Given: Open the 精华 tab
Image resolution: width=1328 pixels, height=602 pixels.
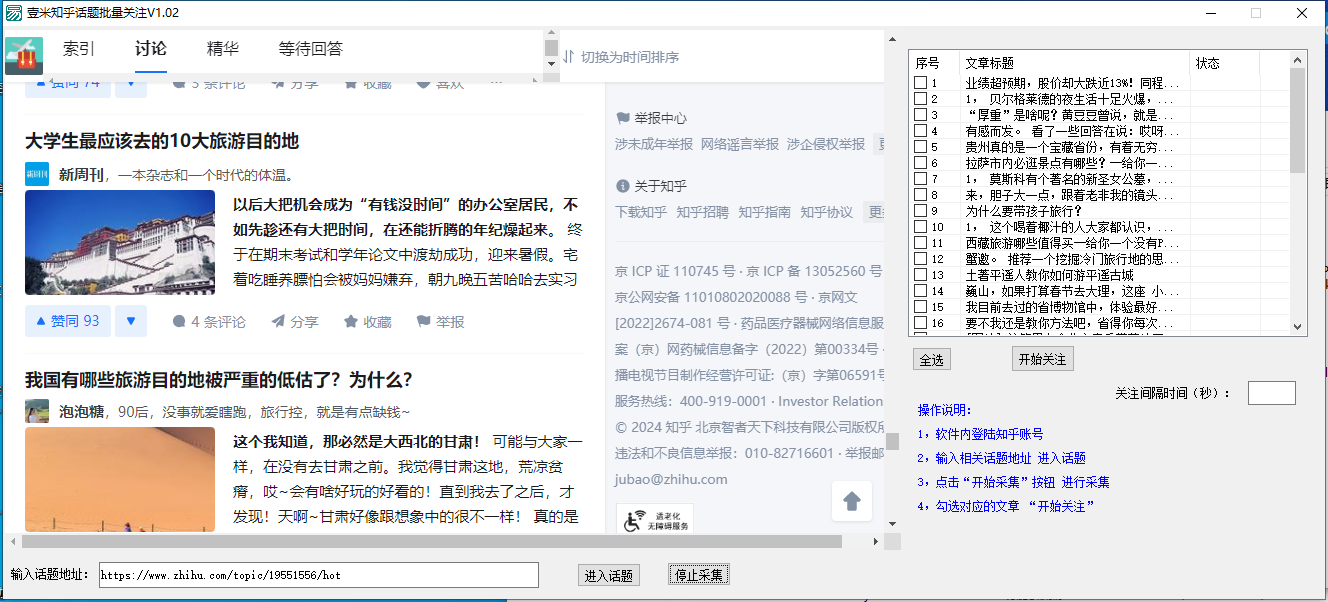Looking at the screenshot, I should (223, 49).
